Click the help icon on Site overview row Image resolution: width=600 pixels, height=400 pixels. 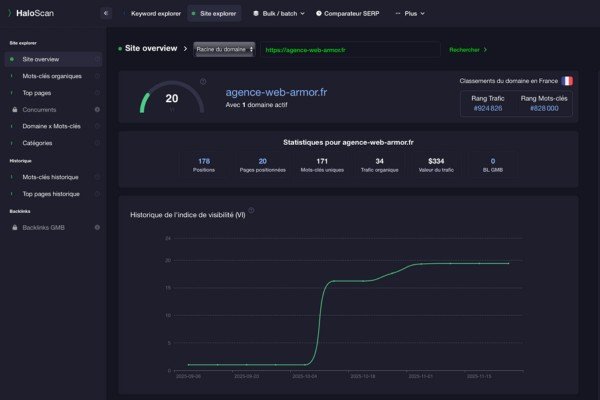97,59
